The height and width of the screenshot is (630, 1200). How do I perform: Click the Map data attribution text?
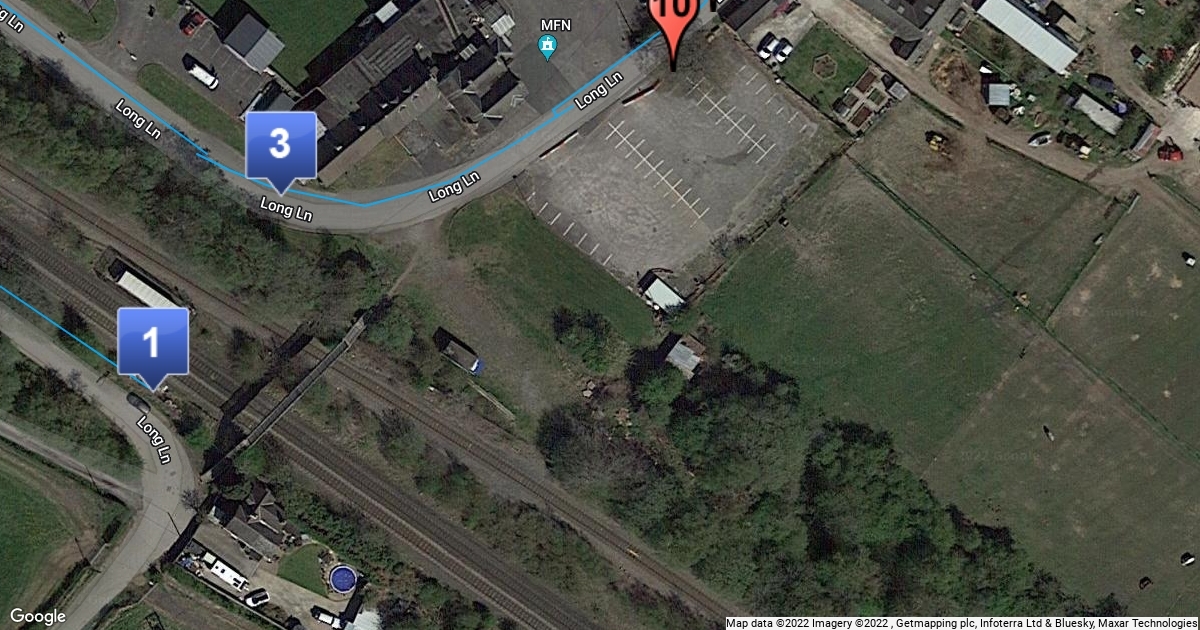[962, 622]
